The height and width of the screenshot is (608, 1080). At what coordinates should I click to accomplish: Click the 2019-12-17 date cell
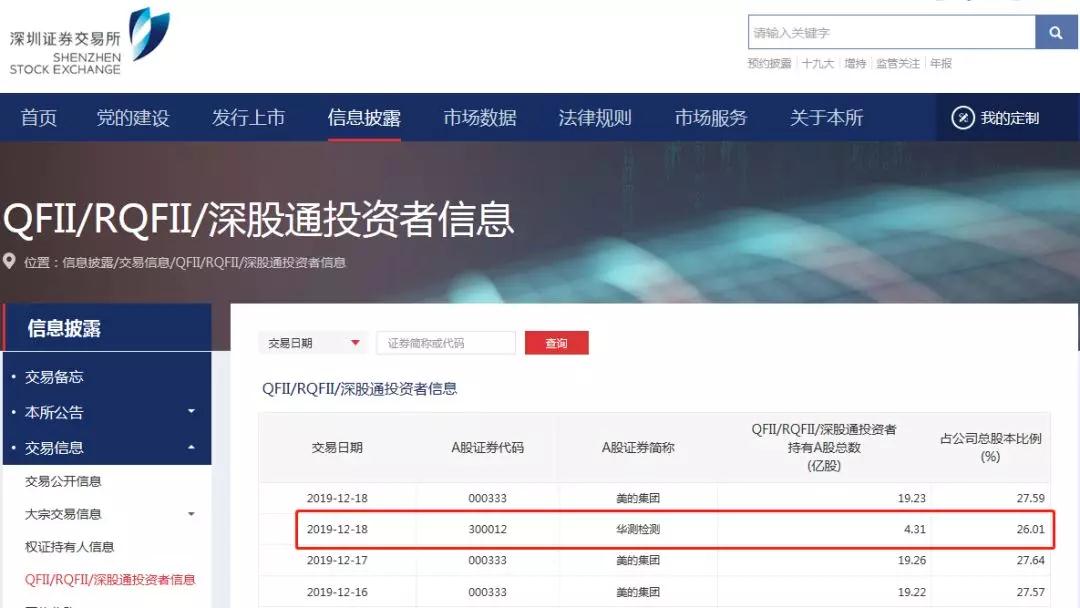tap(337, 560)
